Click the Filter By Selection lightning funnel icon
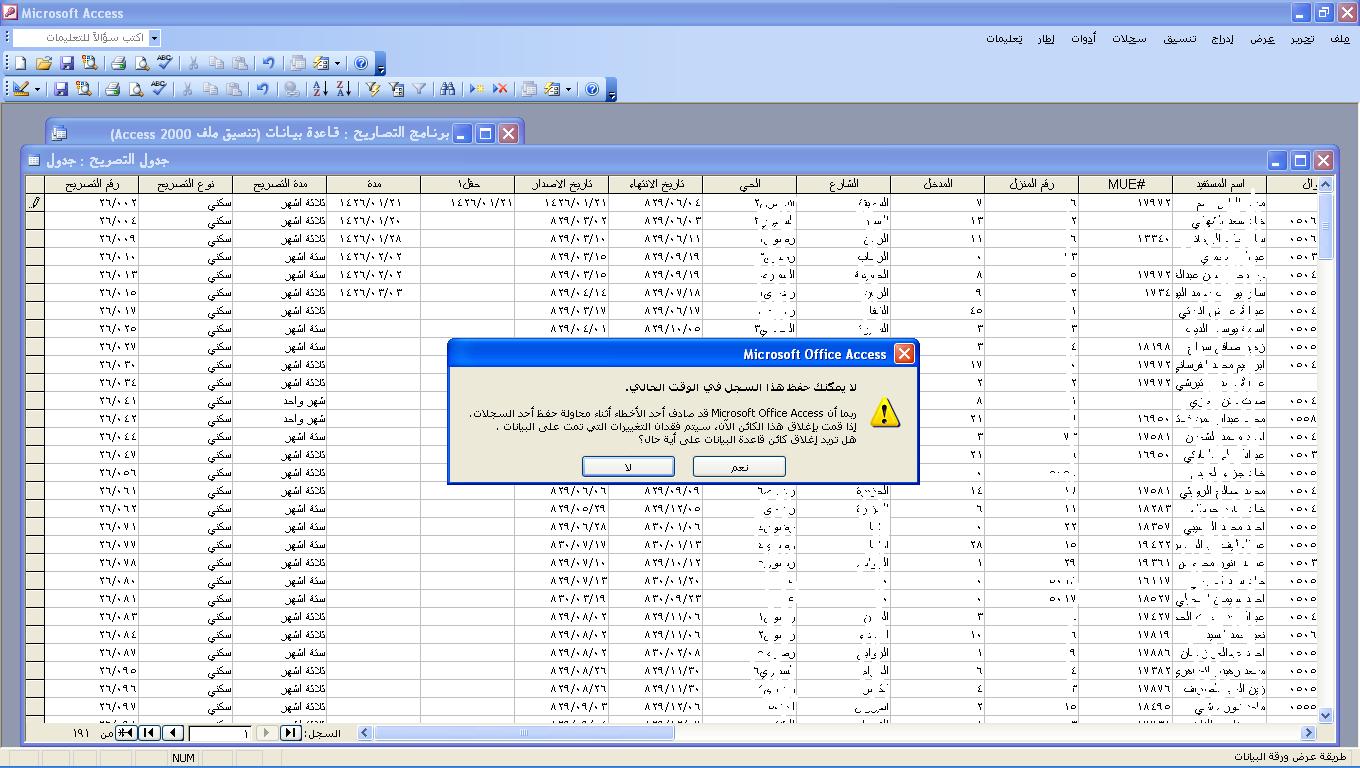This screenshot has width=1360, height=768. pyautogui.click(x=373, y=89)
